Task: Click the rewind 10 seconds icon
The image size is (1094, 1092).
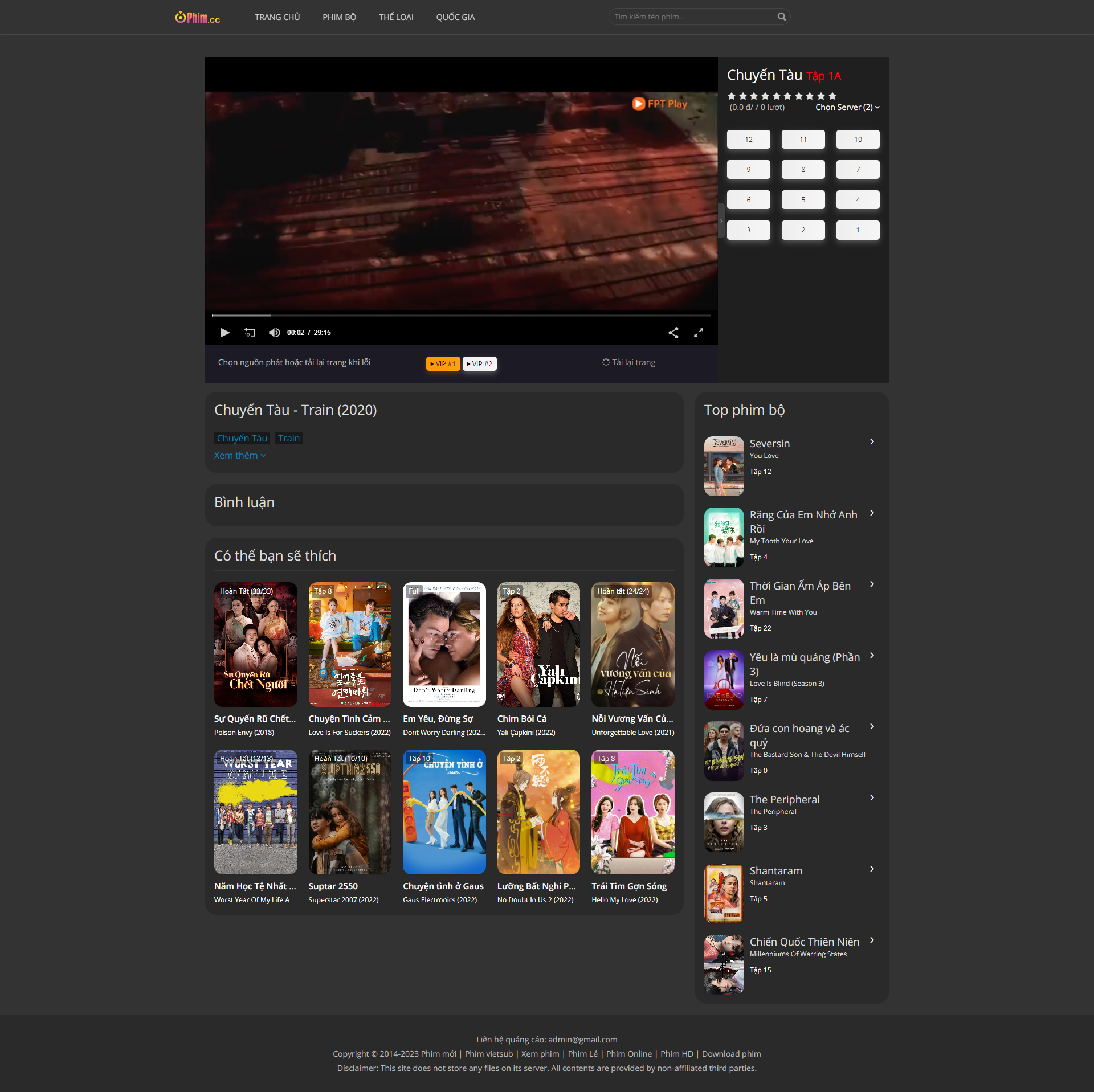Action: [250, 332]
